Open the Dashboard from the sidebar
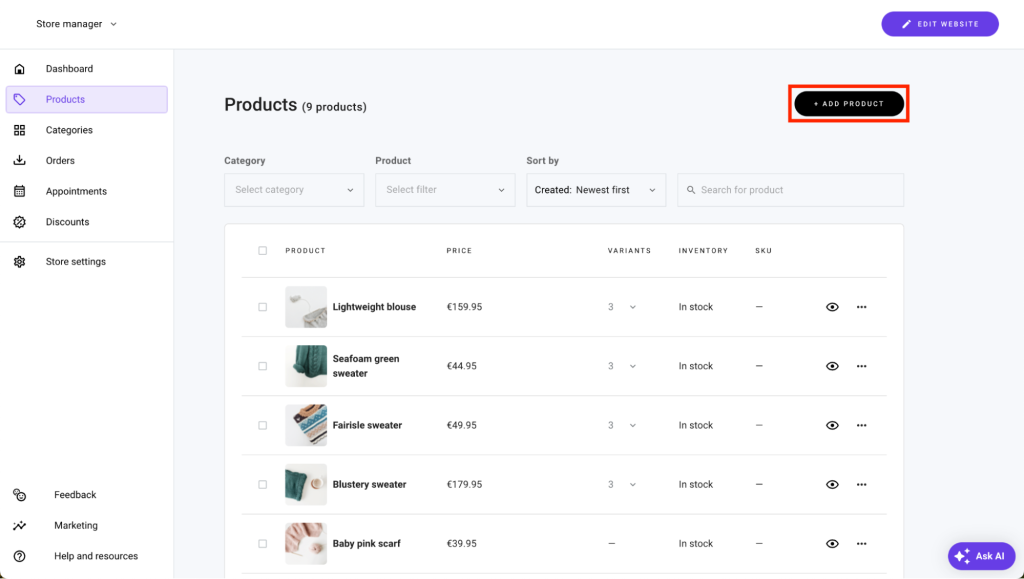Image resolution: width=1024 pixels, height=579 pixels. click(x=69, y=68)
